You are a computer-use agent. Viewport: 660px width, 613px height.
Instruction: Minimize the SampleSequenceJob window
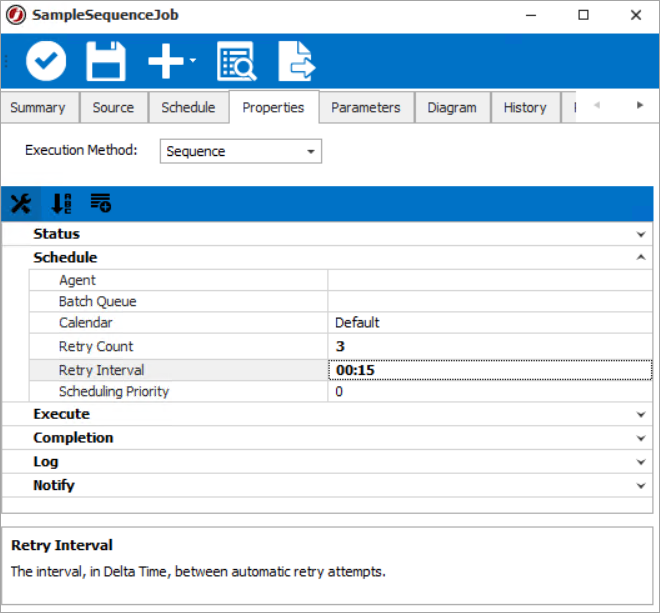531,15
